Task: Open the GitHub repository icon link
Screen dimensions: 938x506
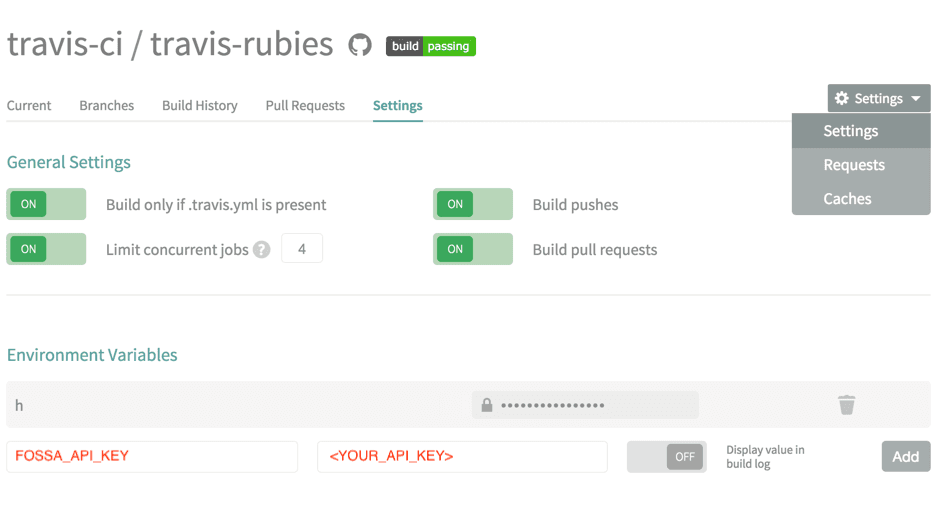Action: [360, 45]
